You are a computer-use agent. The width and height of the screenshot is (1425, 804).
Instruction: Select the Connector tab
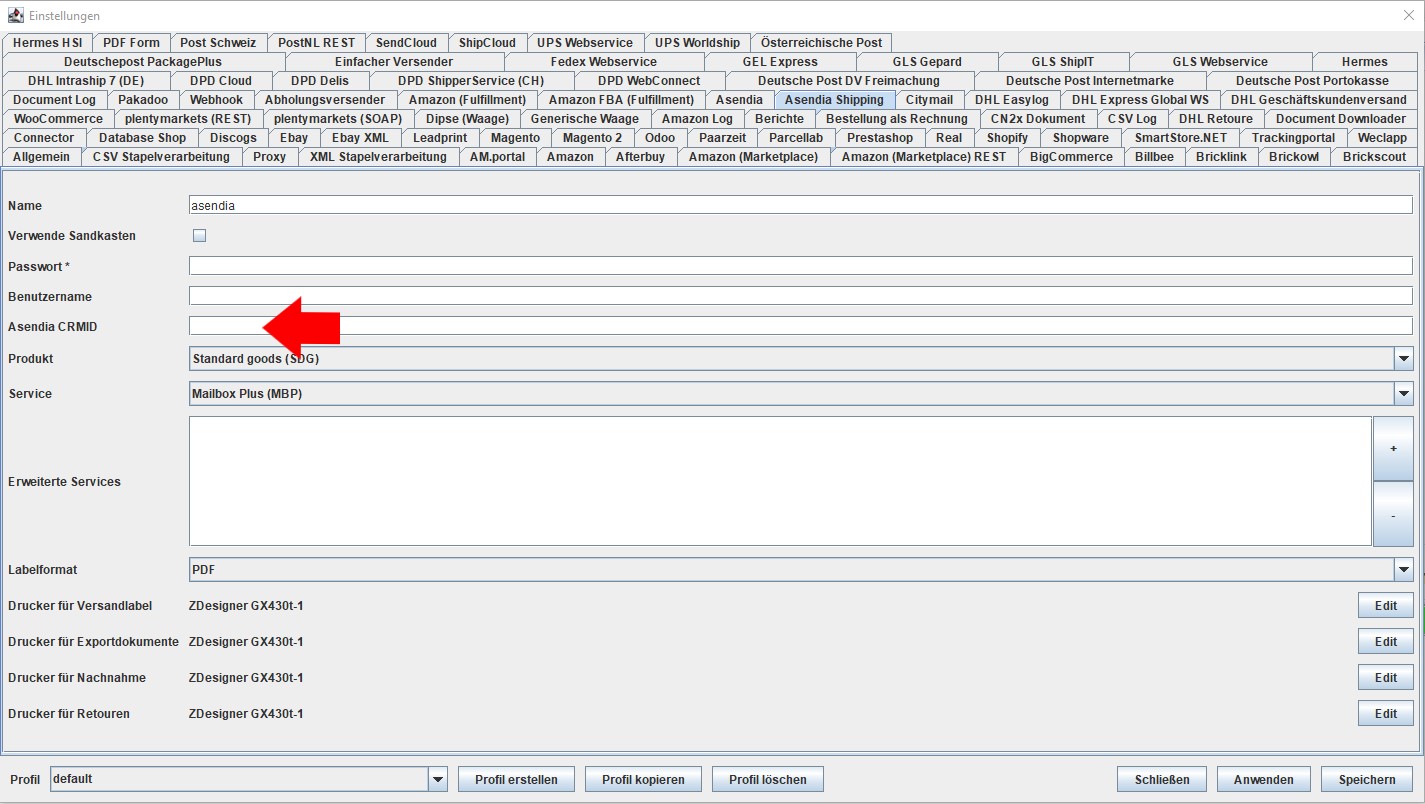tap(44, 138)
